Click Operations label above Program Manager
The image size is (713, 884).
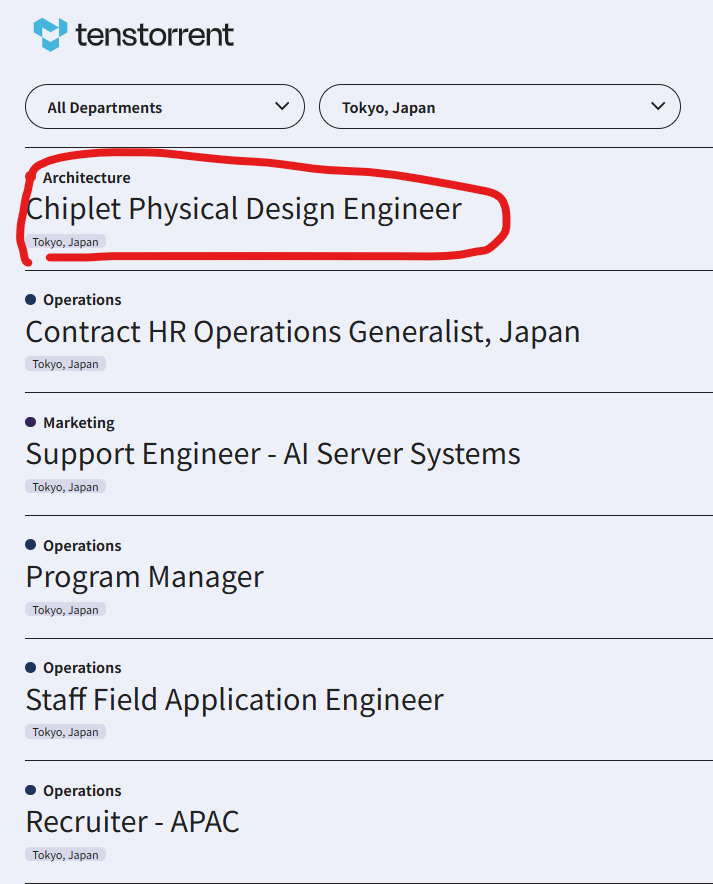[82, 546]
